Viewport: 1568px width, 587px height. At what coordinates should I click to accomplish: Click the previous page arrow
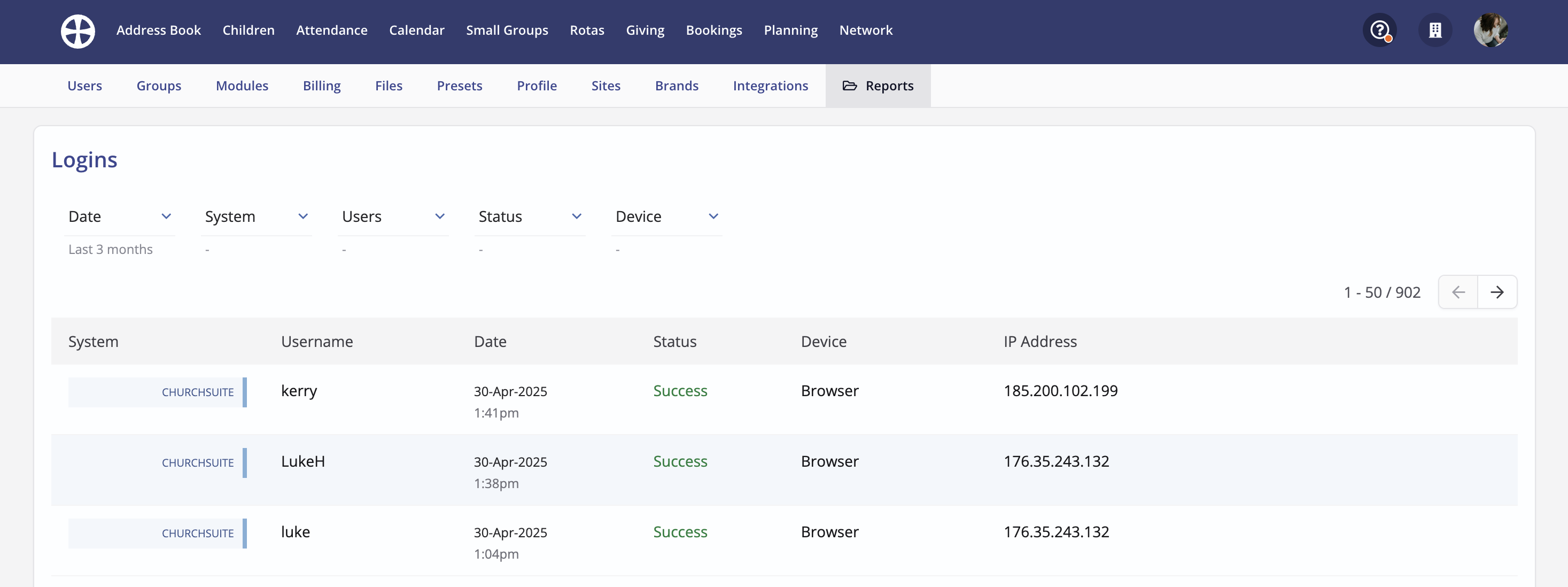1458,292
